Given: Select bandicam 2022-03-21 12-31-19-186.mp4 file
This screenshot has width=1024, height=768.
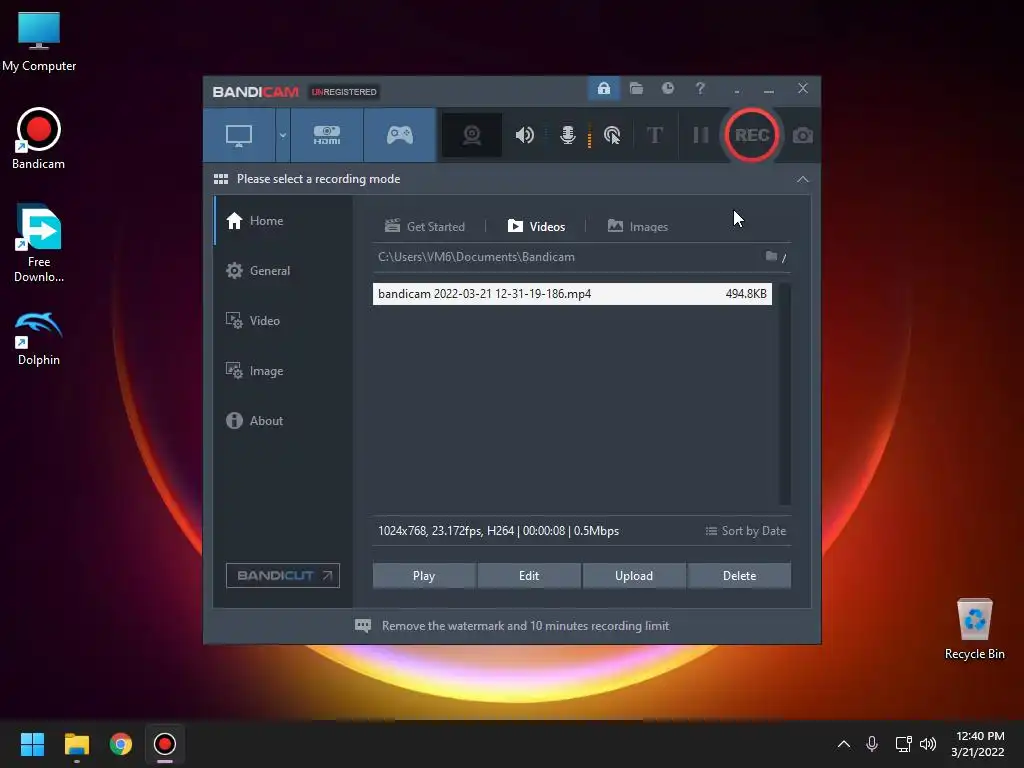Looking at the screenshot, I should pos(572,294).
